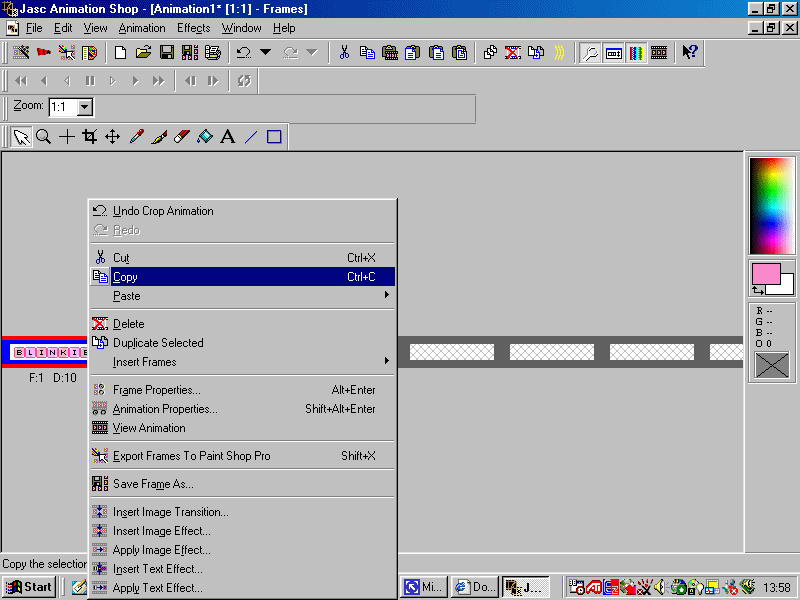
Task: Select the Mover four-arrow tool
Action: coord(112,137)
